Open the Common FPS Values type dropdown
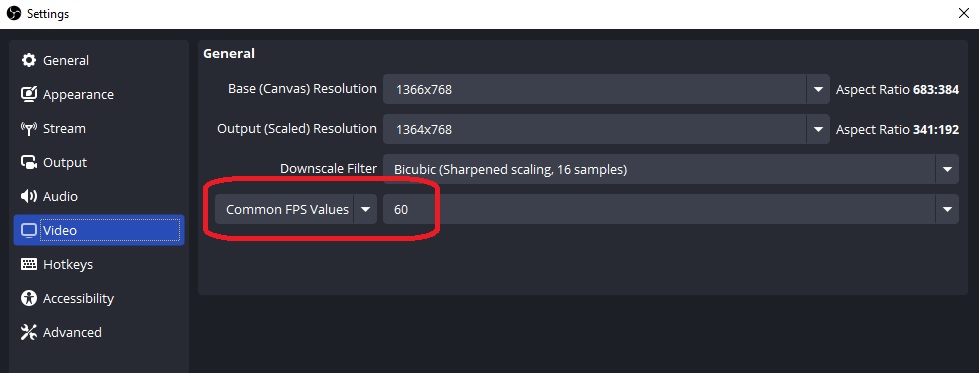The width and height of the screenshot is (979, 373). coord(296,209)
